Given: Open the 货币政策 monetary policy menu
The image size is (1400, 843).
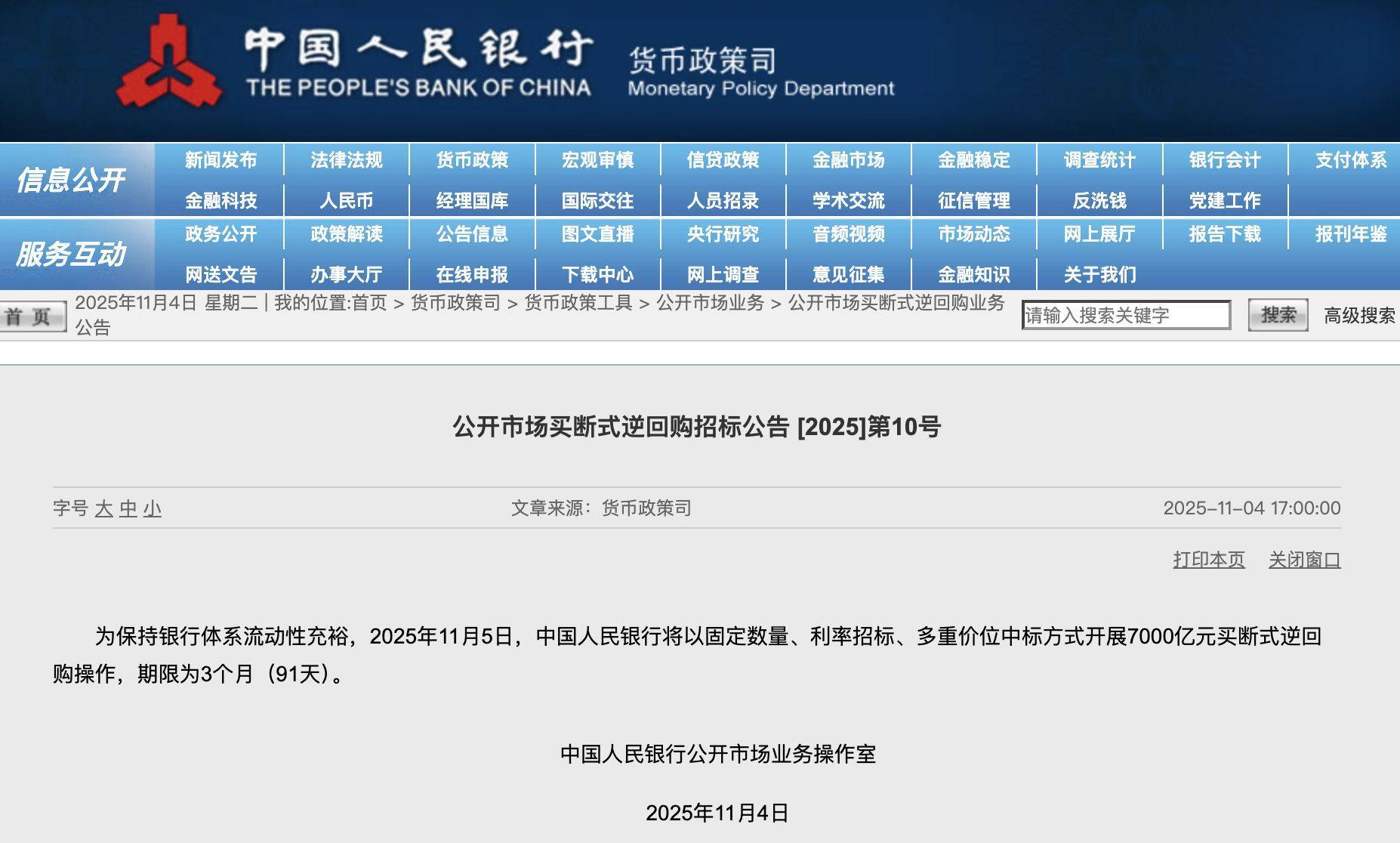Looking at the screenshot, I should [472, 160].
